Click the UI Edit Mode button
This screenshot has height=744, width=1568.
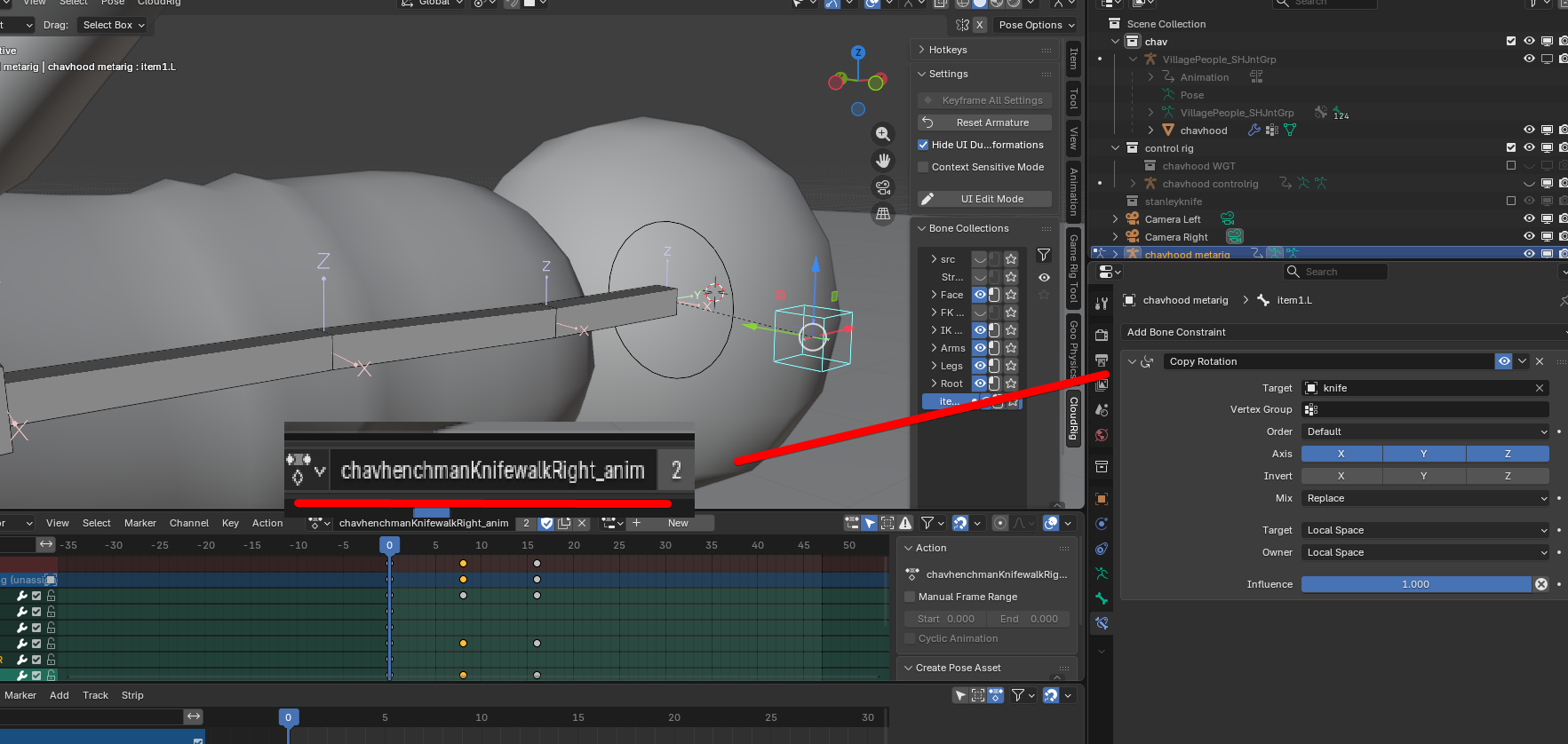(985, 199)
